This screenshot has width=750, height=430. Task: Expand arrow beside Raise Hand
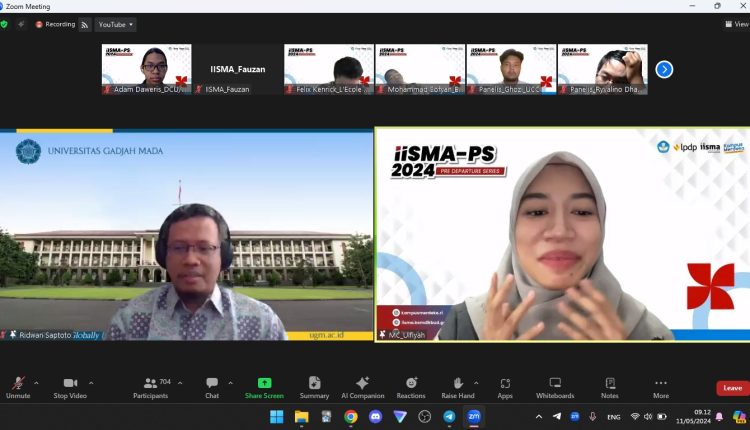tap(476, 383)
